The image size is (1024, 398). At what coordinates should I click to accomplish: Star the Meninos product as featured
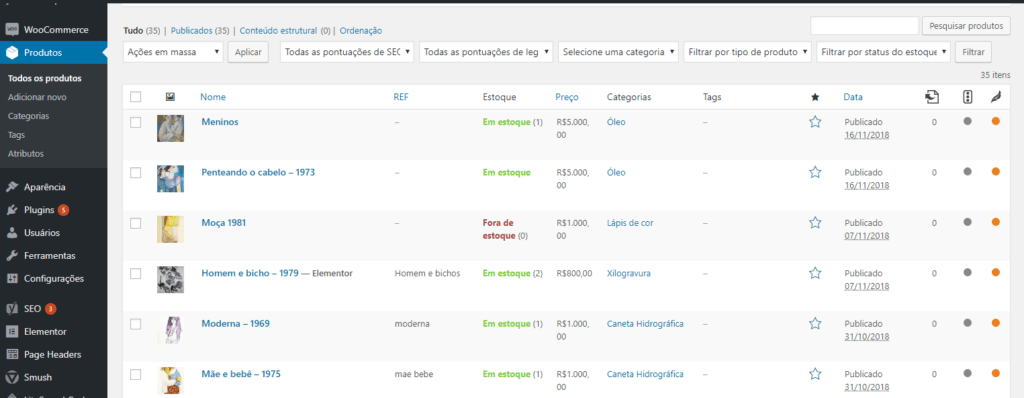click(814, 122)
